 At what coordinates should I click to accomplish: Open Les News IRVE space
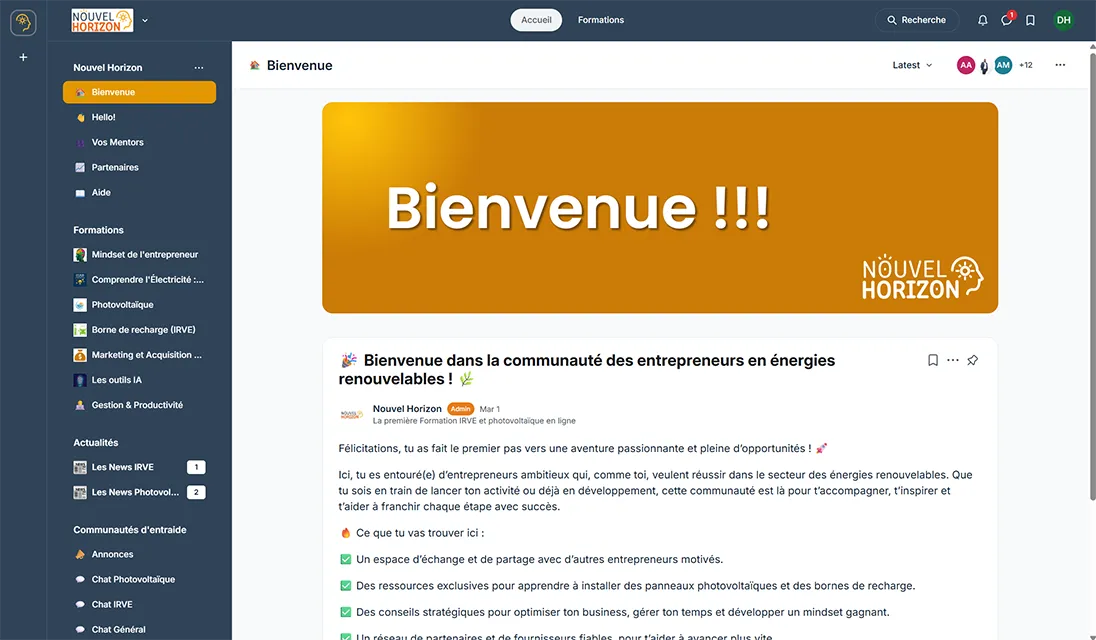click(x=139, y=467)
